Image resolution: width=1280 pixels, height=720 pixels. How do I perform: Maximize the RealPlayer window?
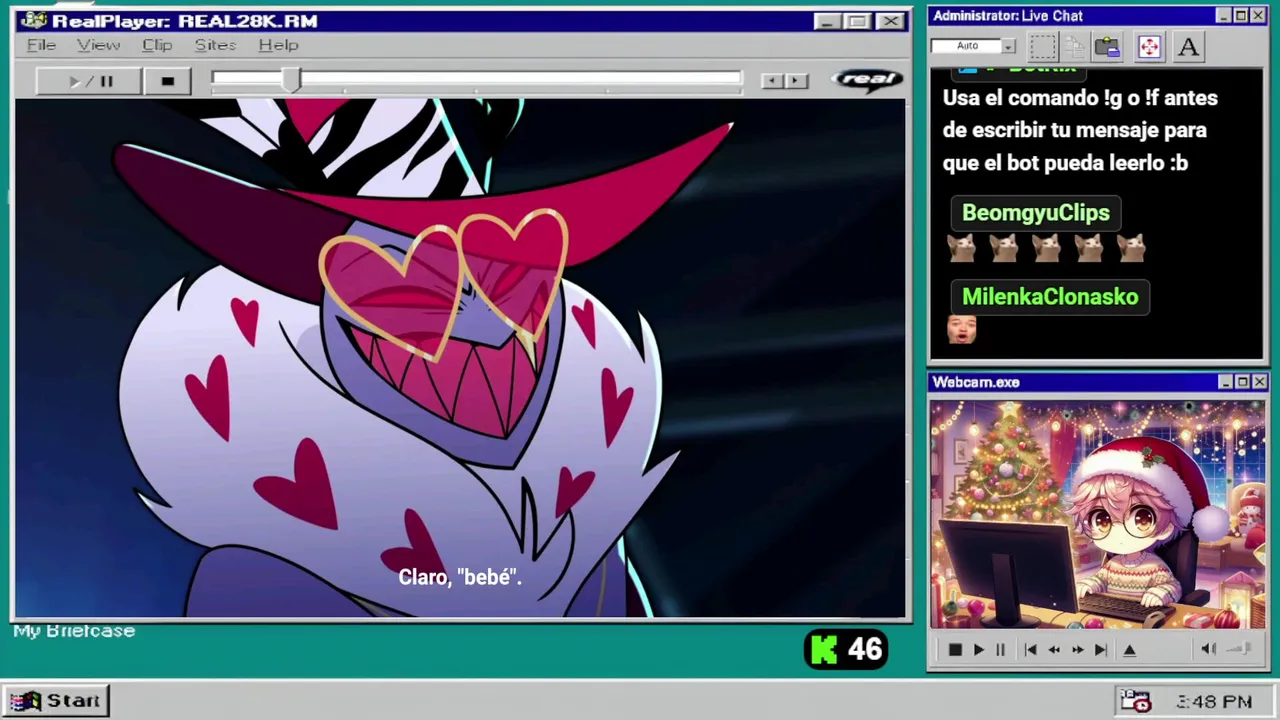(x=858, y=21)
